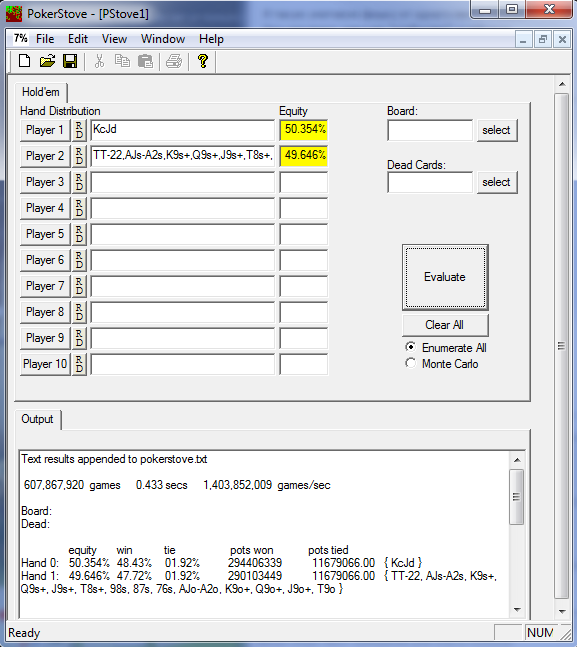Click the RD icon for Player 10
This screenshot has width=577, height=647.
coord(79,364)
